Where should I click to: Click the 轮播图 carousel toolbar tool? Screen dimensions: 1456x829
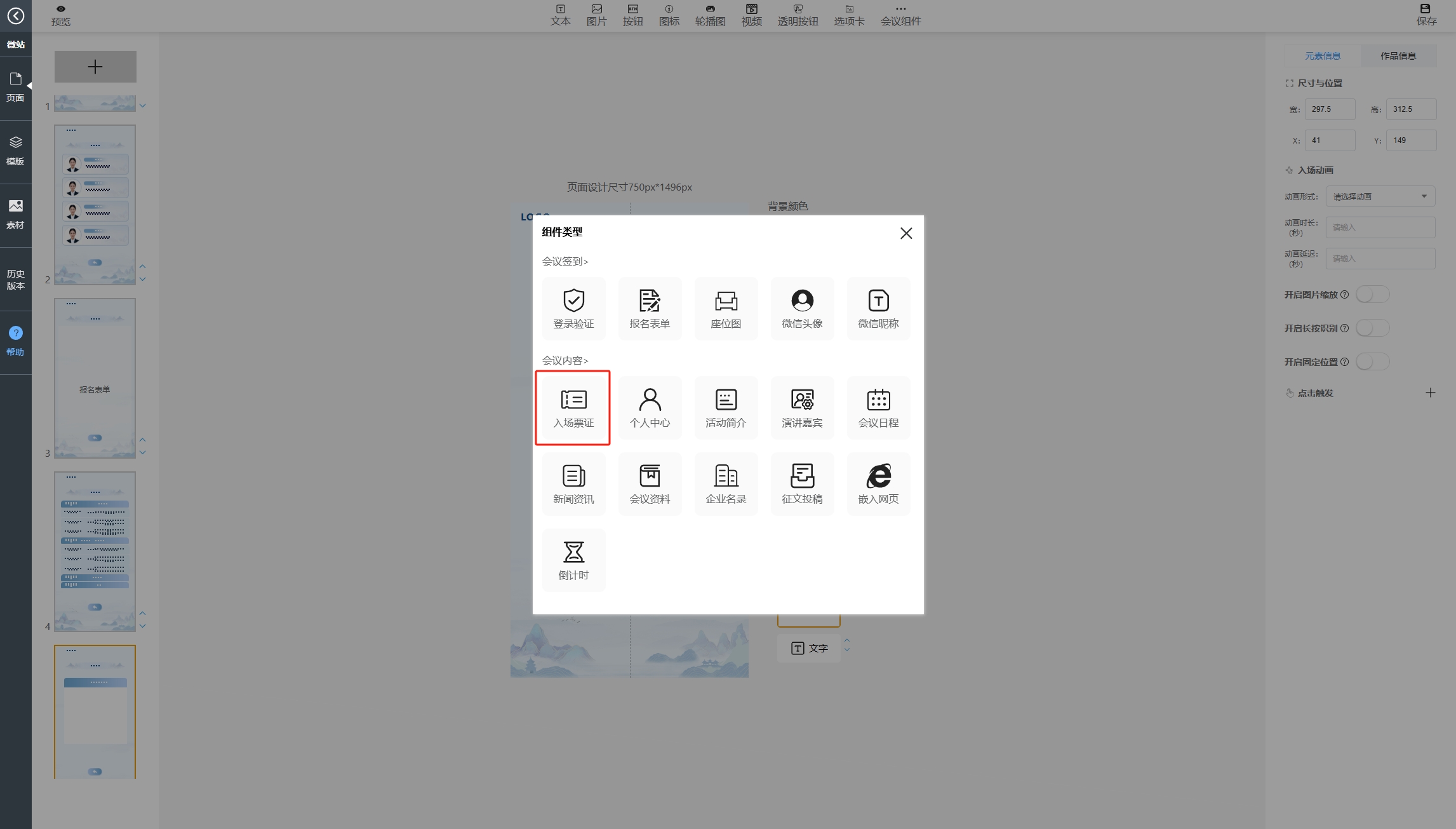coord(710,15)
